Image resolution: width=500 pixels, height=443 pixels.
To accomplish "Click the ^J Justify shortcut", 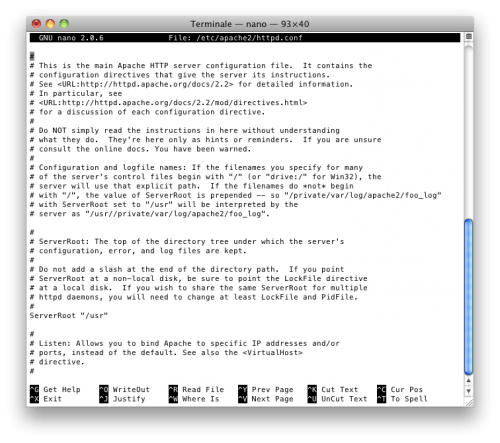I will (122, 399).
